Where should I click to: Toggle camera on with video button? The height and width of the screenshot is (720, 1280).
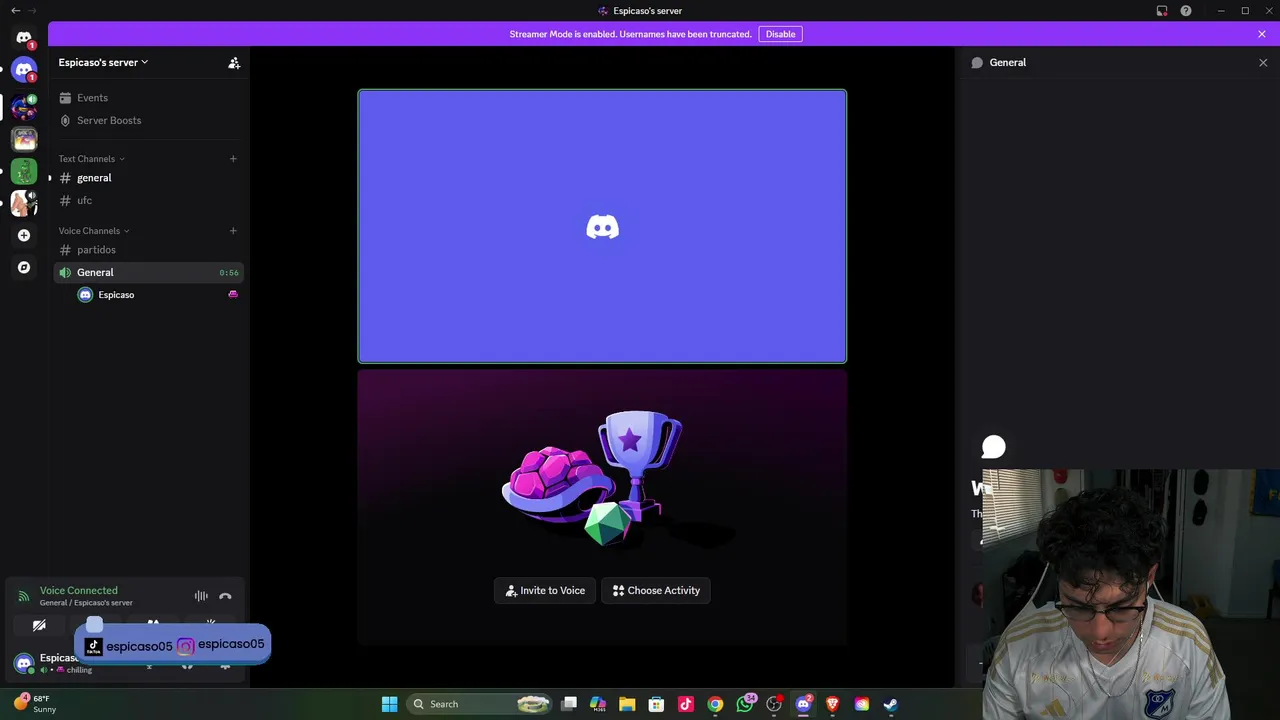point(39,626)
